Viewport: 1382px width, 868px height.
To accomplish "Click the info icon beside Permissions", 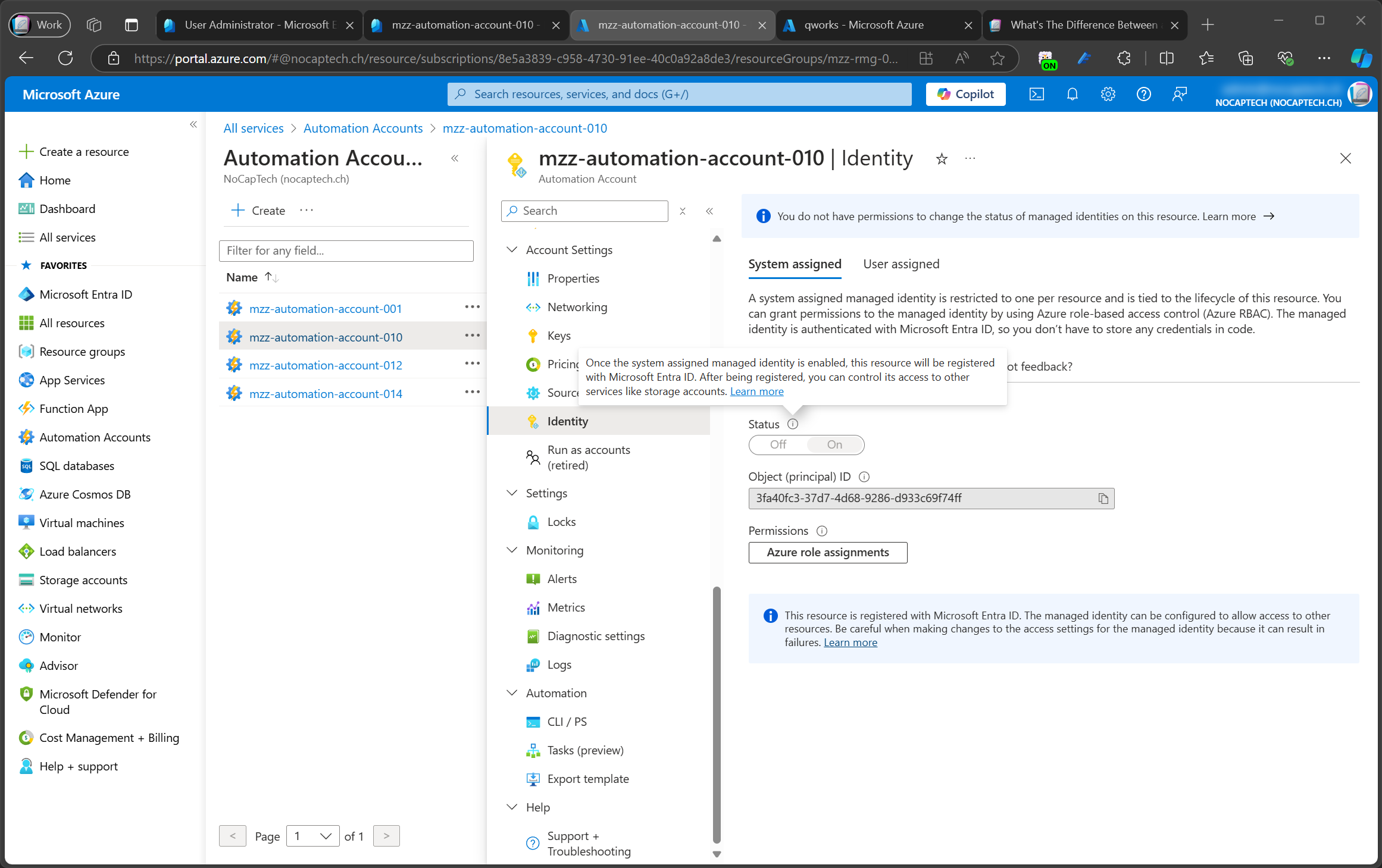I will (822, 531).
